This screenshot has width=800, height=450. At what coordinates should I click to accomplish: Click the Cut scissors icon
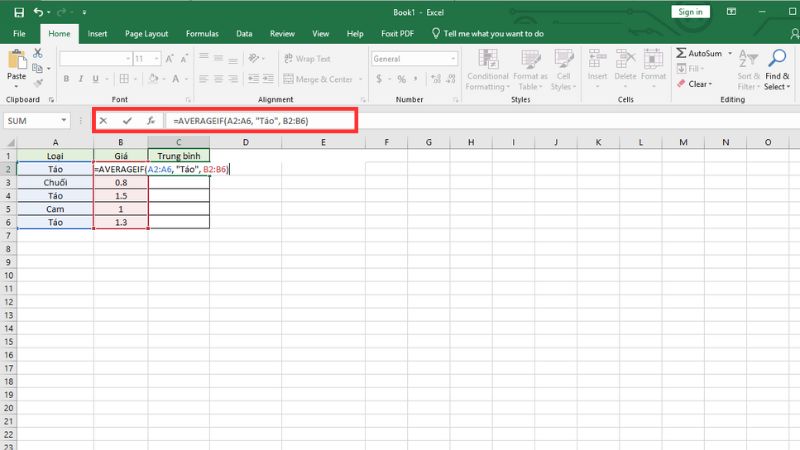[38, 52]
